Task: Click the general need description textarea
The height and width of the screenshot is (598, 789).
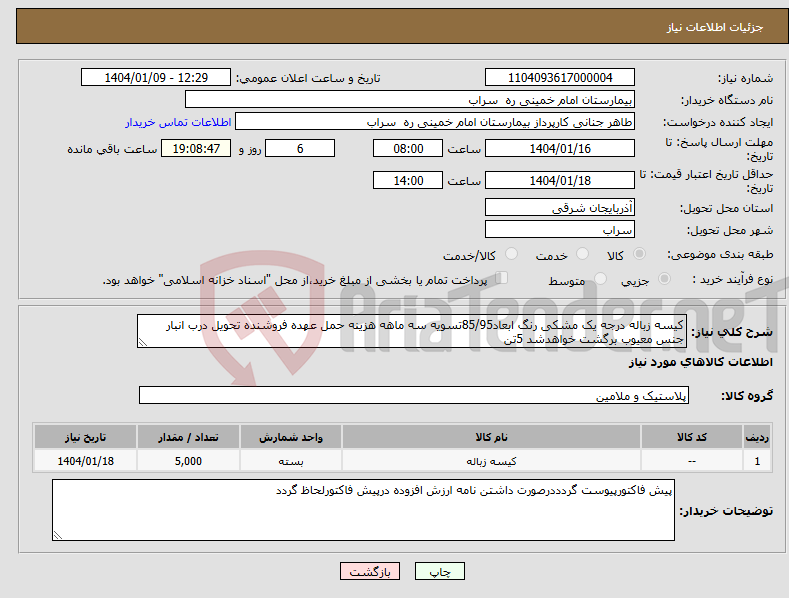Action: [x=412, y=331]
